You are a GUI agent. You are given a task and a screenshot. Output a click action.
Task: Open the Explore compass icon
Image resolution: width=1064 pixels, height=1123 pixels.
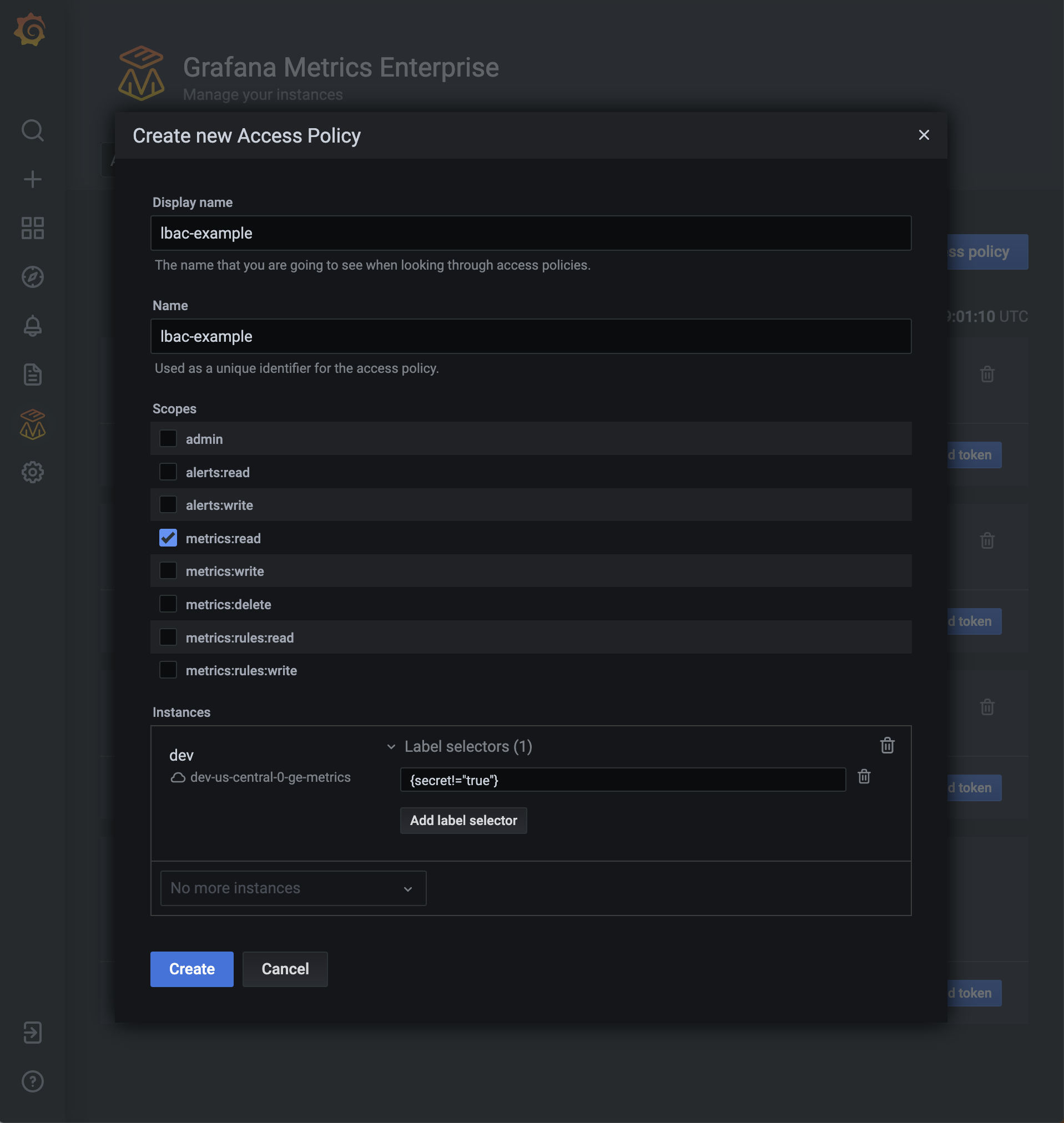pos(32,277)
